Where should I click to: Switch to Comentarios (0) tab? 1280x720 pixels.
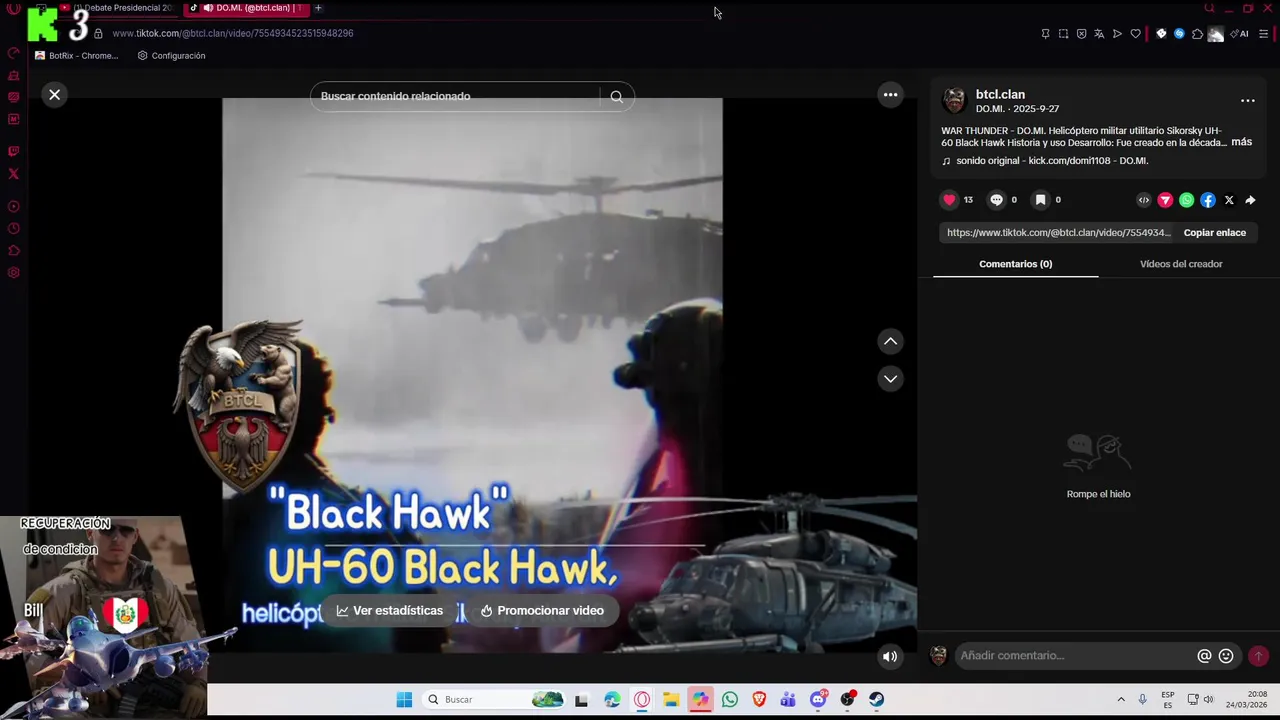coord(1015,264)
